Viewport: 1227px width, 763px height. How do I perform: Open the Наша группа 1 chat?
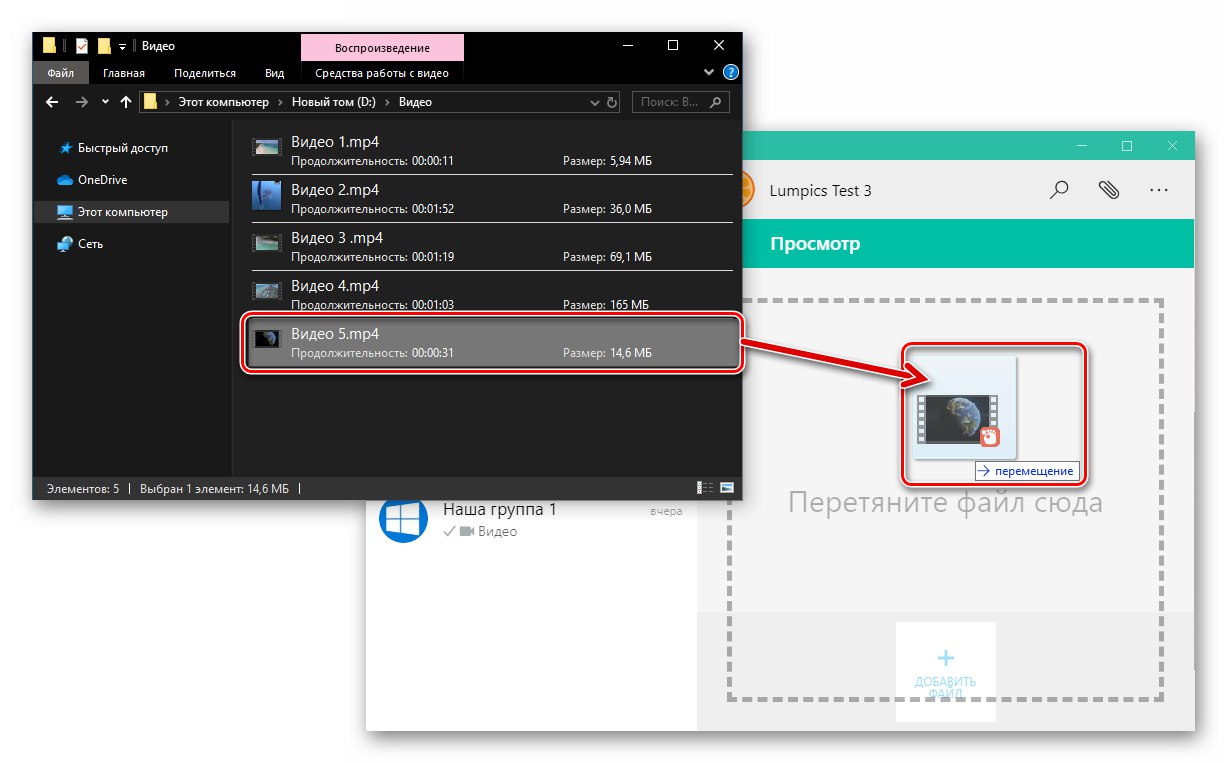pyautogui.click(x=530, y=520)
